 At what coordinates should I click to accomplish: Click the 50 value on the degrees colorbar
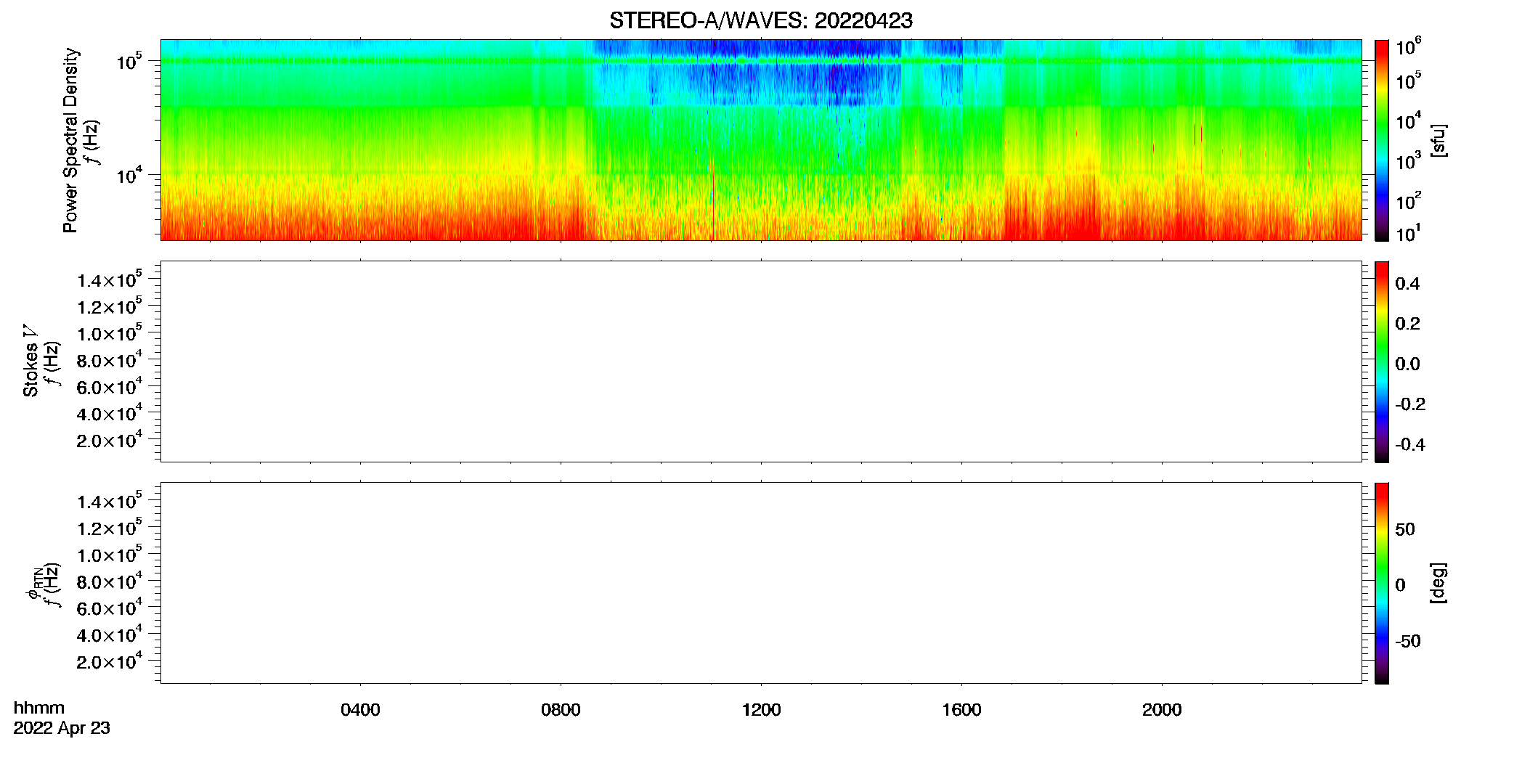(x=1405, y=529)
